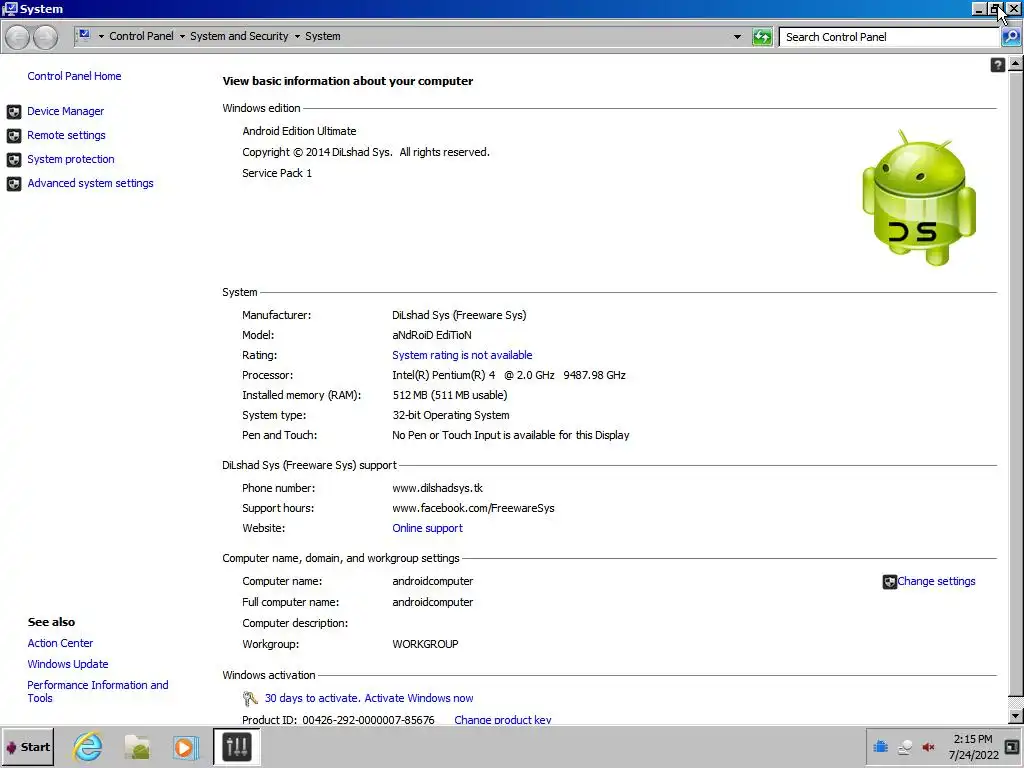
Task: Open the System protection link
Action: pyautogui.click(x=71, y=159)
